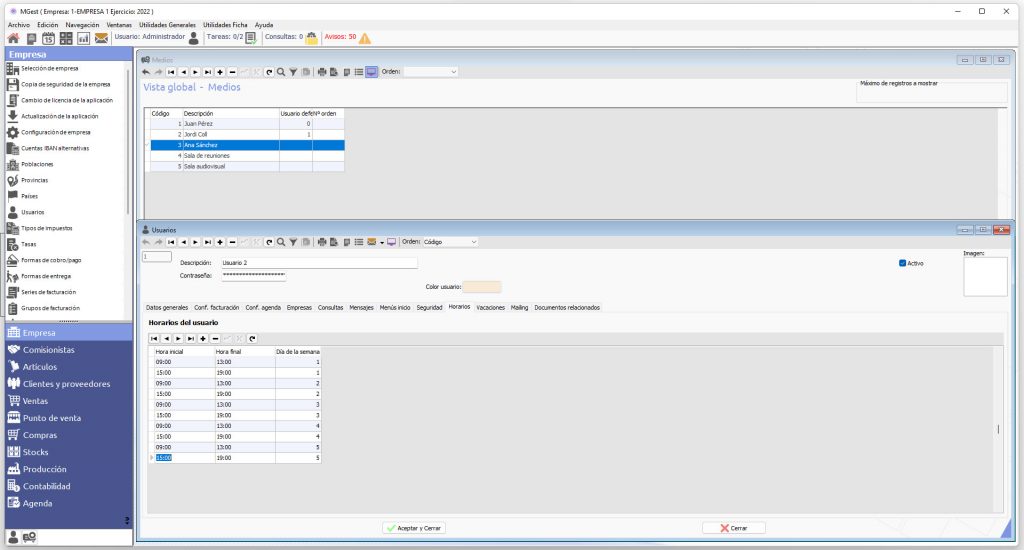Click the Contraseña password field
The width and height of the screenshot is (1024, 550).
253,276
